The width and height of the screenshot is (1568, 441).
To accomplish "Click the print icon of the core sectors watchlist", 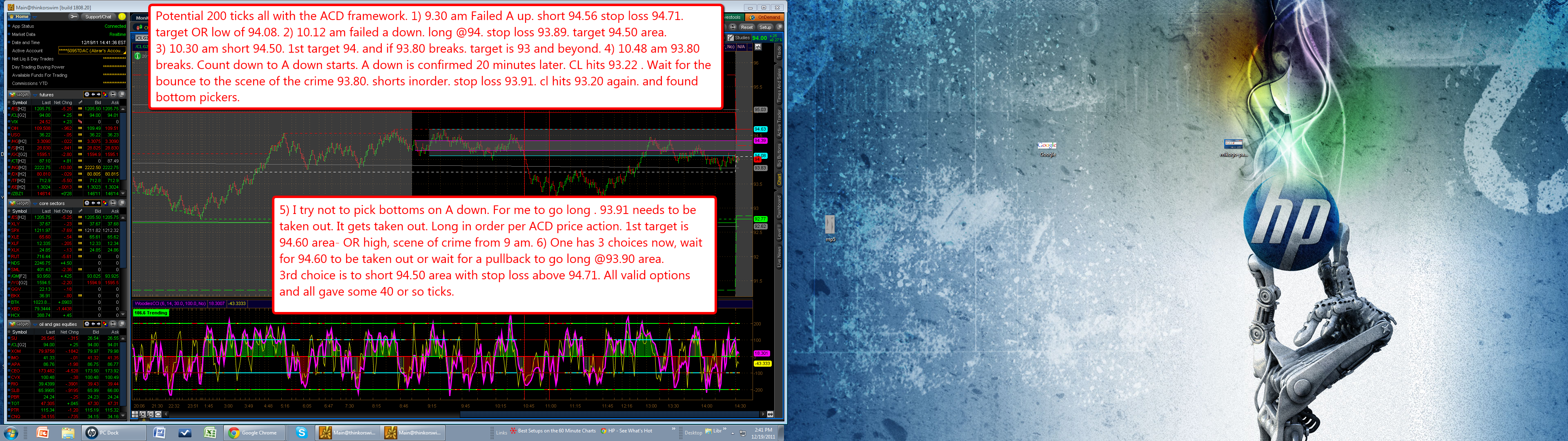I will click(x=113, y=203).
